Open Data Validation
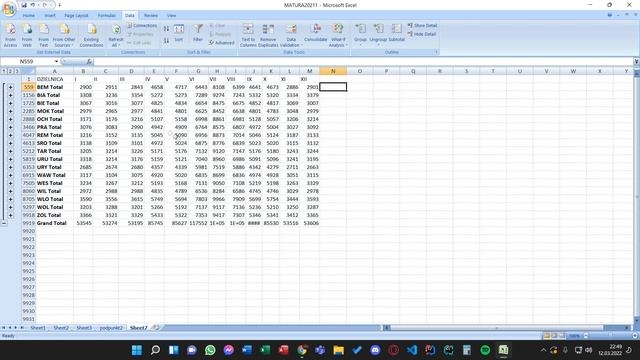The image size is (640, 360). coord(291,35)
